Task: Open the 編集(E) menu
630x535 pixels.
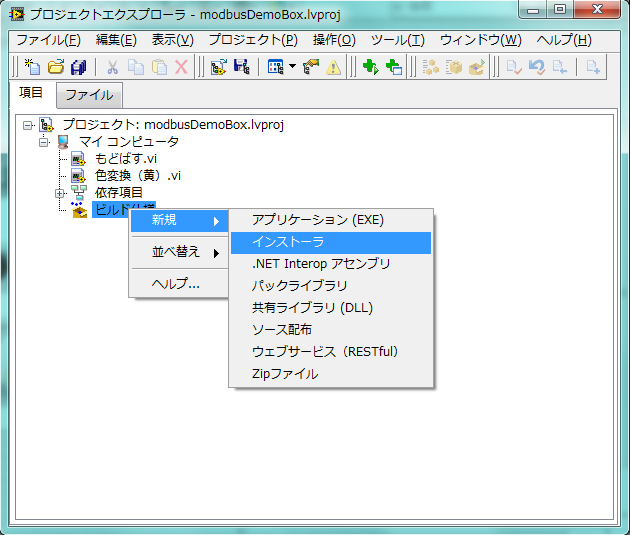Action: [116, 40]
